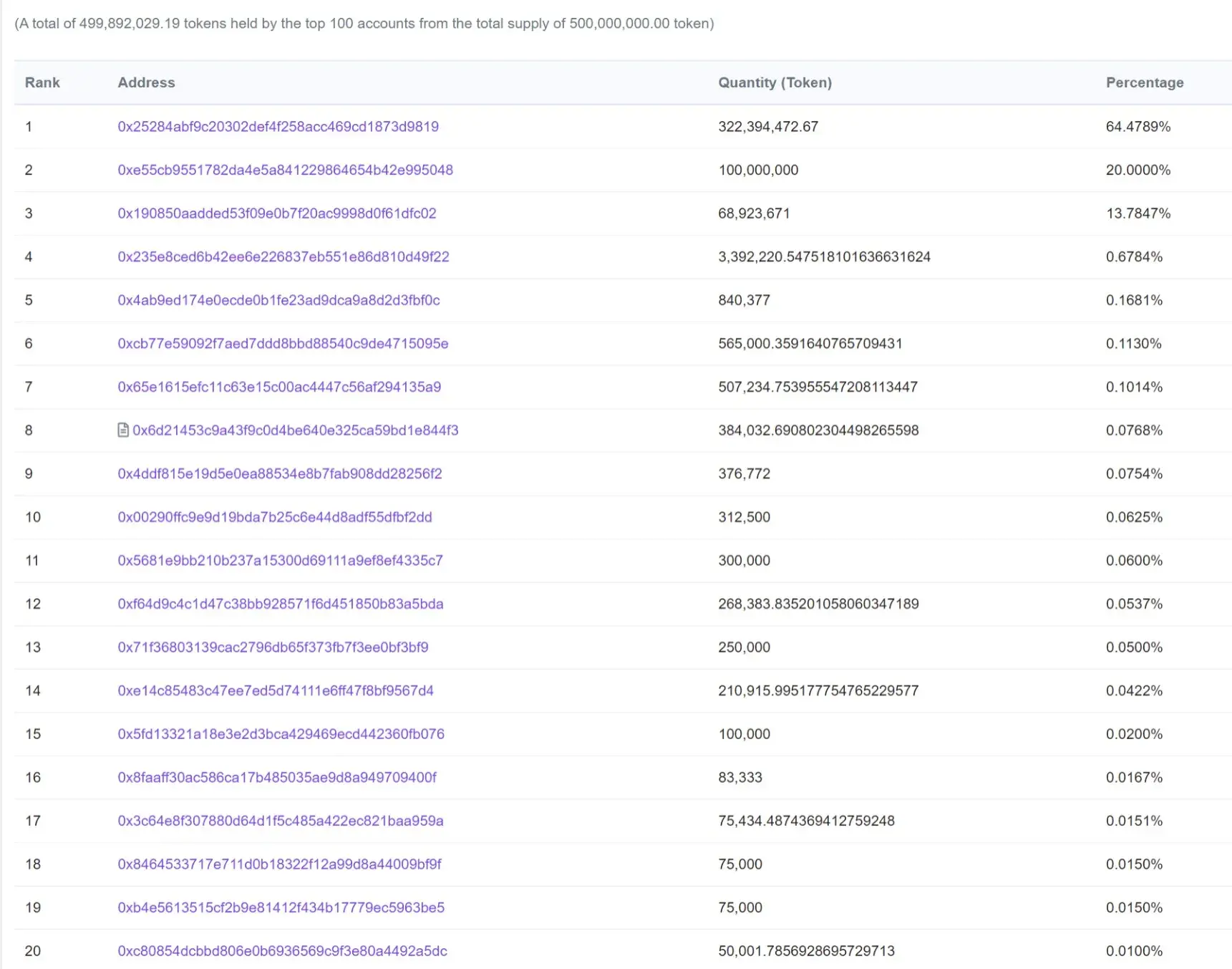Image resolution: width=1232 pixels, height=969 pixels.
Task: Select percentage 0.6784%
Action: pos(1134,256)
